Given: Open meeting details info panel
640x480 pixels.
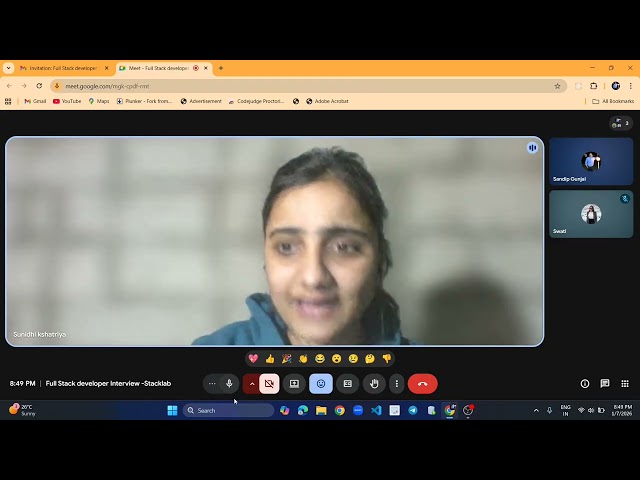Looking at the screenshot, I should pyautogui.click(x=585, y=384).
